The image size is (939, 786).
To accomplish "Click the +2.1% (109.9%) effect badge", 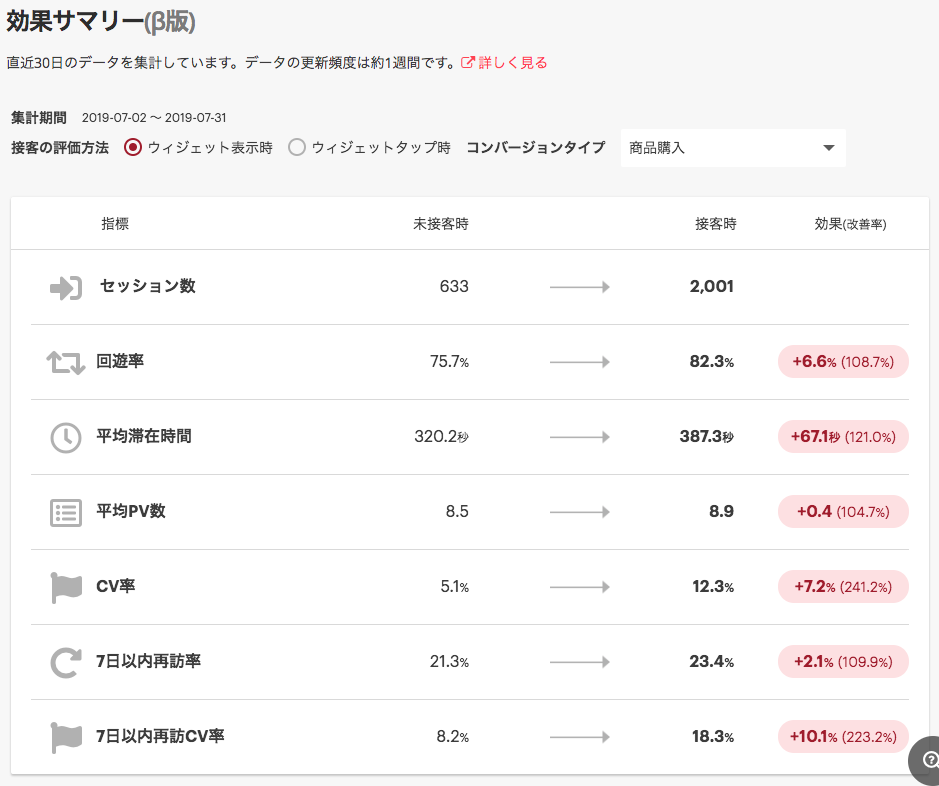I will [843, 661].
